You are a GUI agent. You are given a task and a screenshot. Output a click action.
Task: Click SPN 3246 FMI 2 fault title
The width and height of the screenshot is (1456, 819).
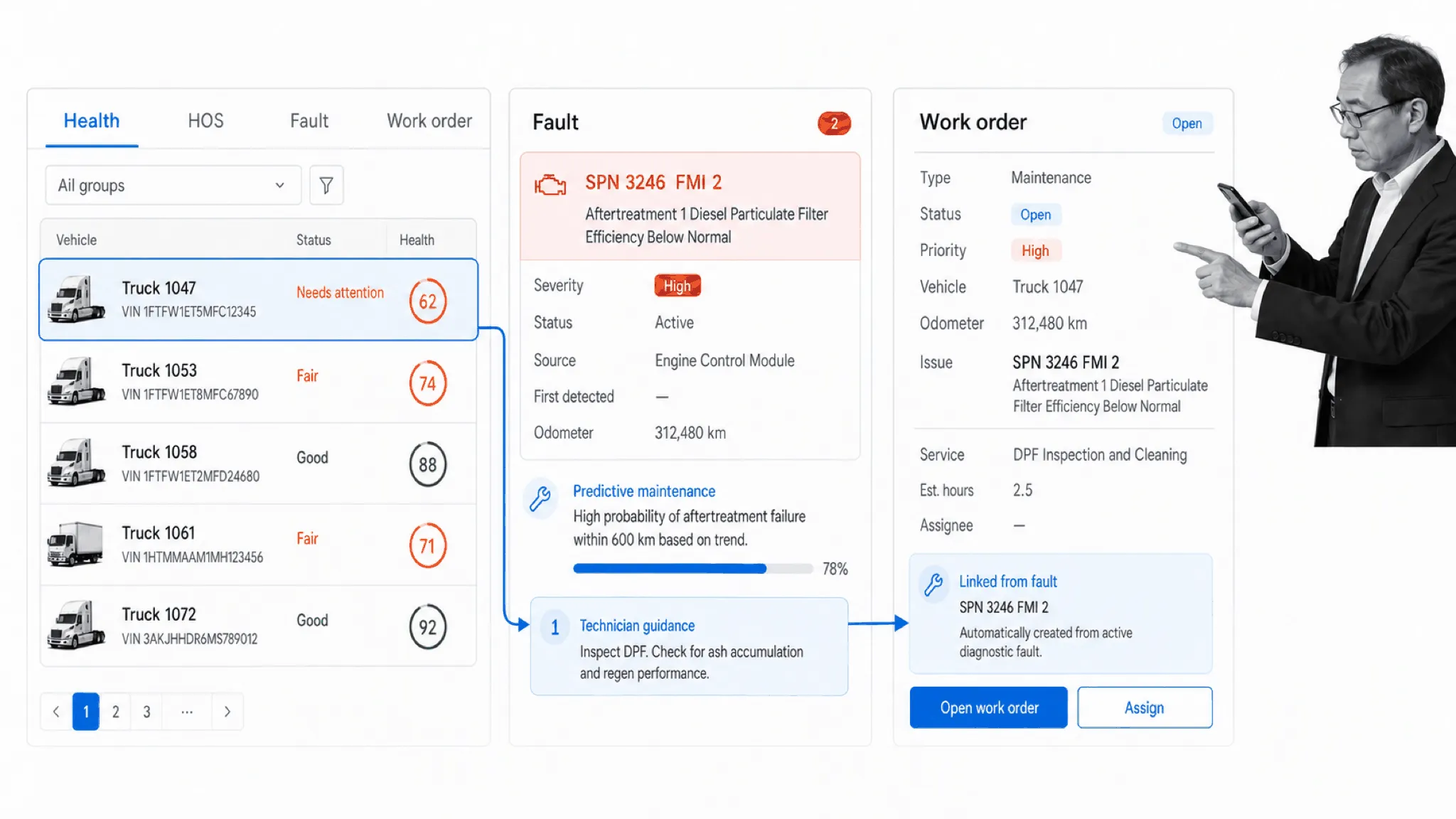(653, 183)
